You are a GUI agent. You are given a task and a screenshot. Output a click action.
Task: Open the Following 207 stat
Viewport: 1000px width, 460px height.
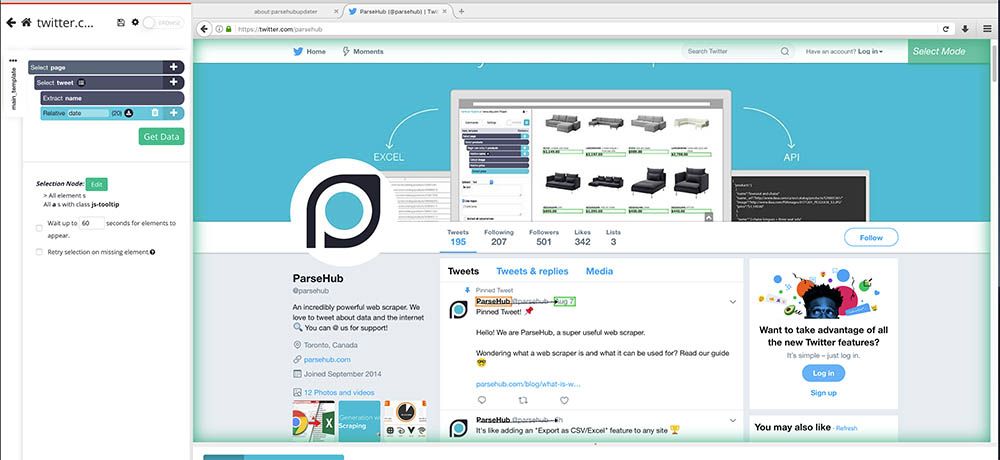coord(499,237)
